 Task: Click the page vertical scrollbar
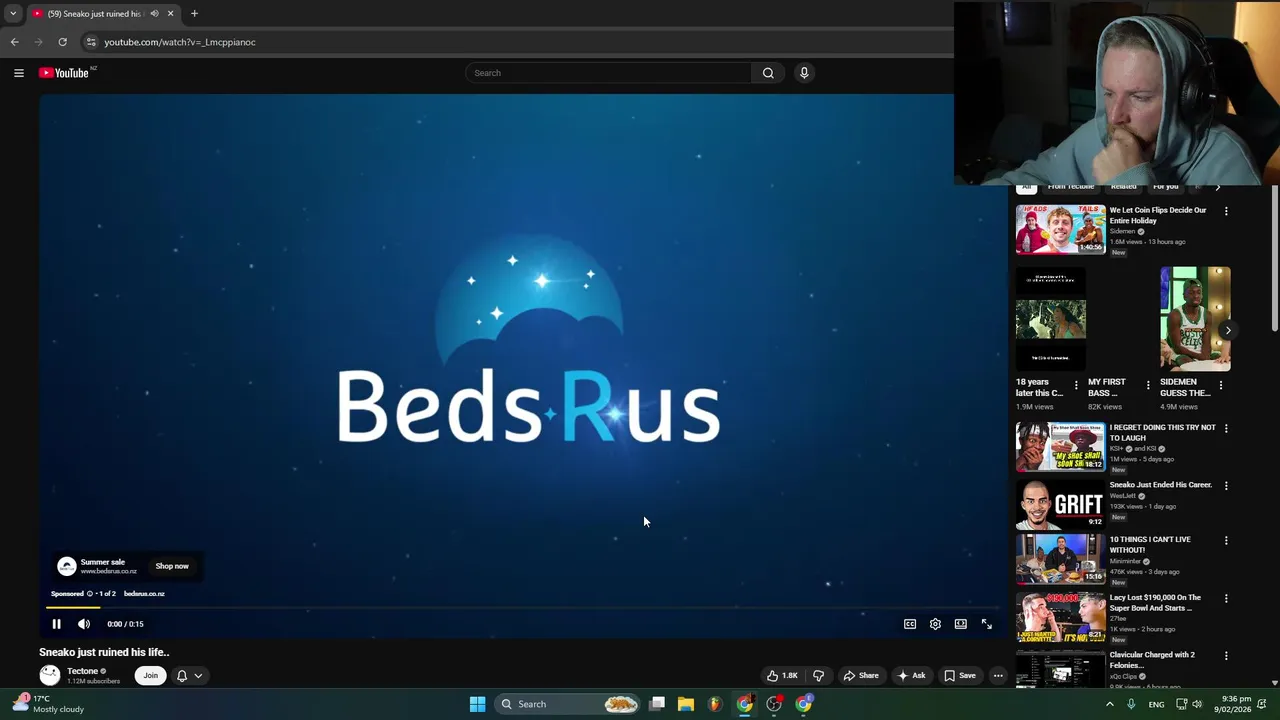[x=1275, y=260]
